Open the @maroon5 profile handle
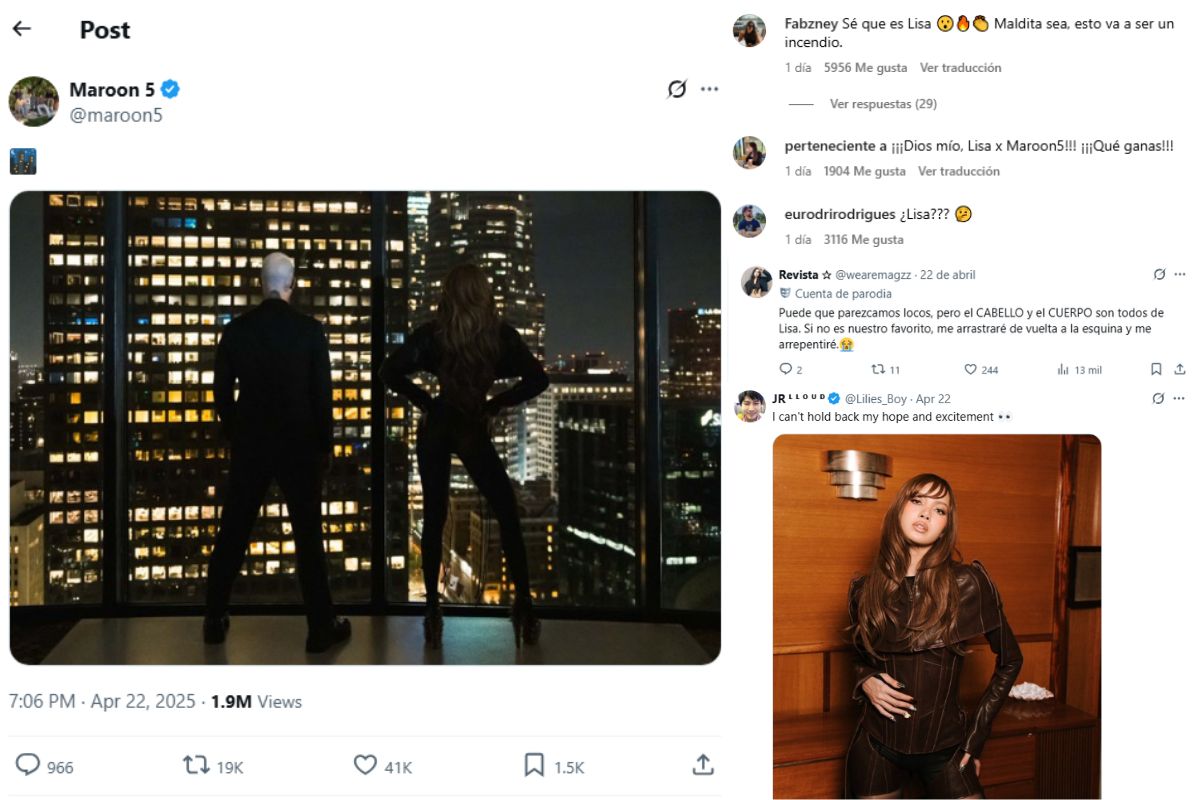1200x800 pixels. [x=115, y=115]
